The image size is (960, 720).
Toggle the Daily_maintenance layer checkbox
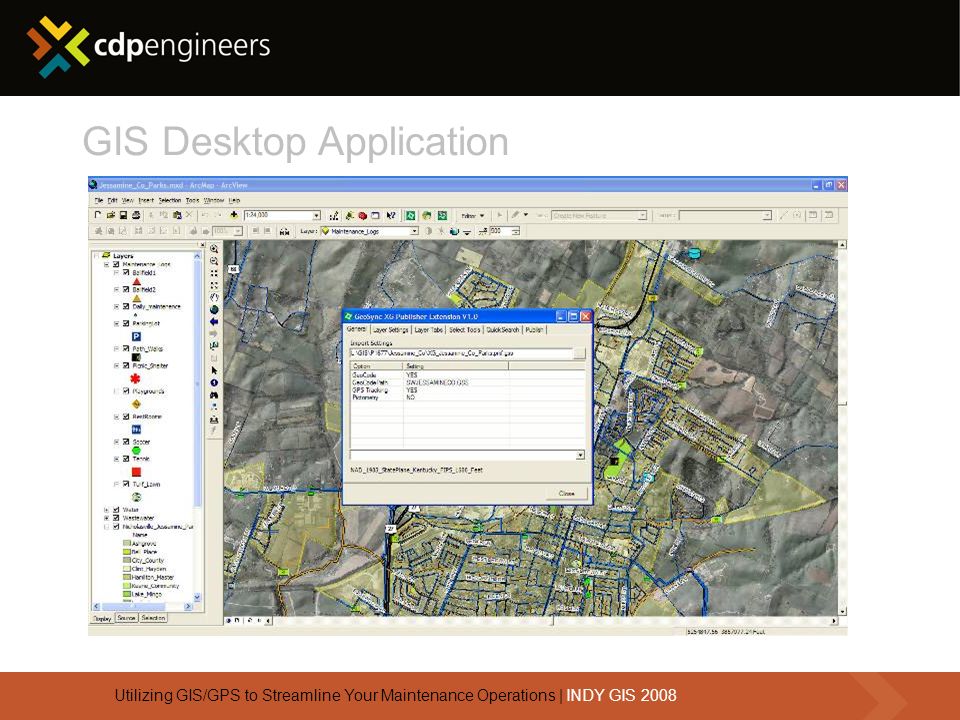click(126, 306)
